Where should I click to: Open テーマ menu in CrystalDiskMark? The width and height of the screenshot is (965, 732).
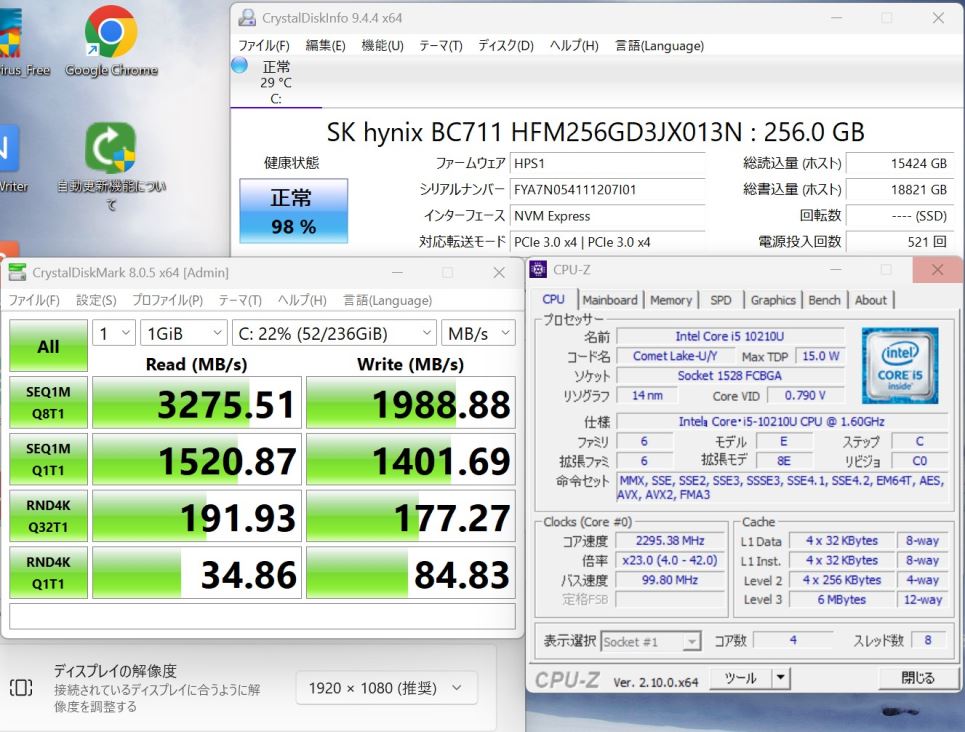(240, 300)
